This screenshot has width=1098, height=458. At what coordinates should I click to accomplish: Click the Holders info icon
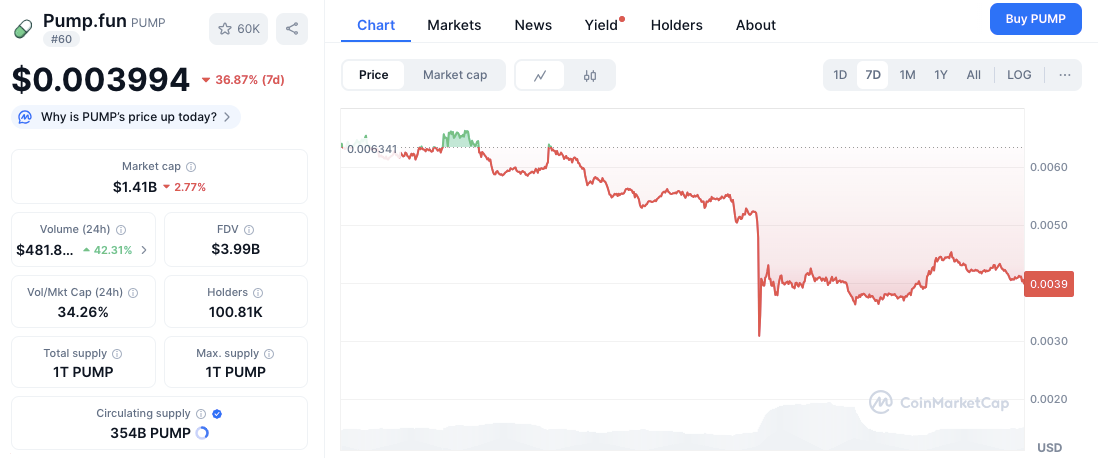click(x=258, y=293)
